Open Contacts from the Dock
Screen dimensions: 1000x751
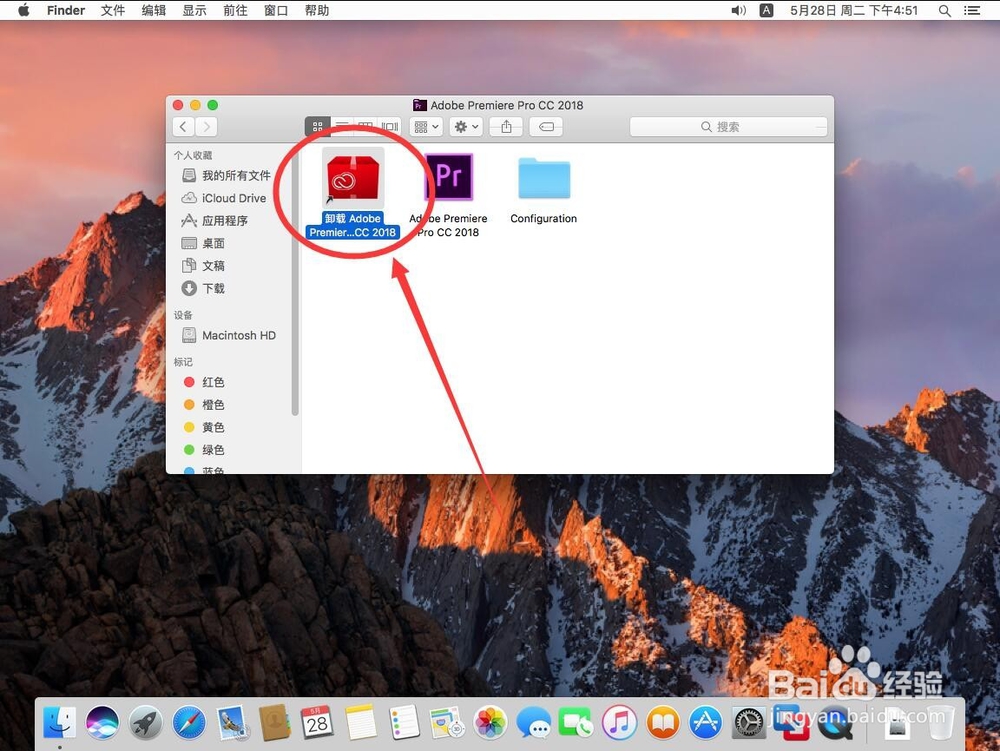(x=275, y=723)
